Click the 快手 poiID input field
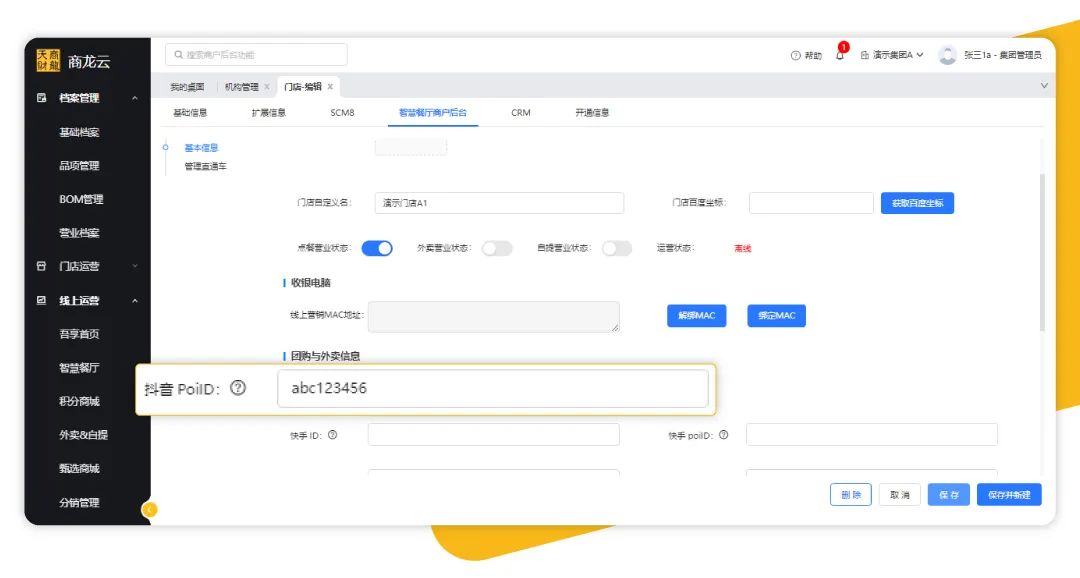This screenshot has height=578, width=1080. point(871,435)
